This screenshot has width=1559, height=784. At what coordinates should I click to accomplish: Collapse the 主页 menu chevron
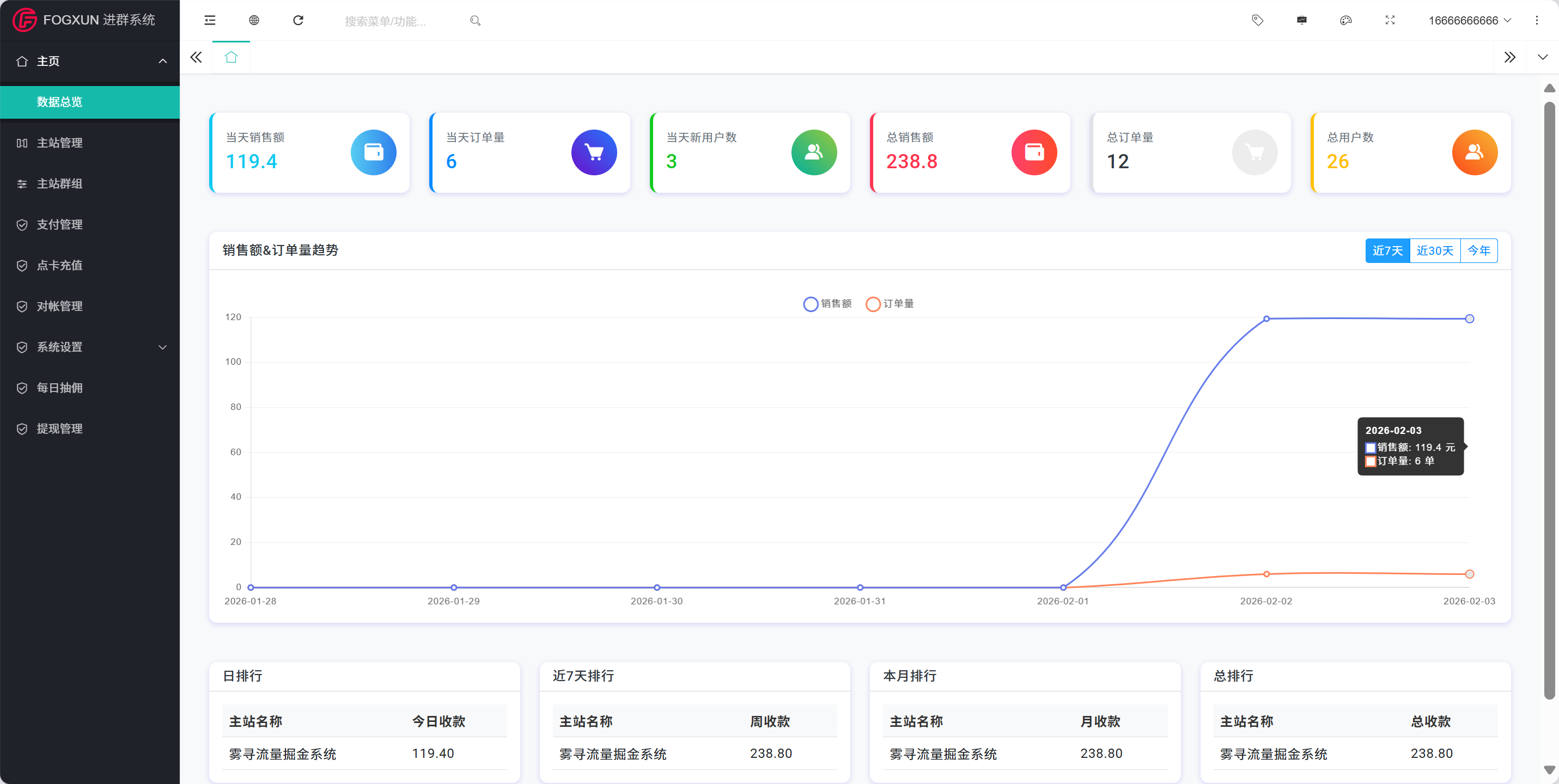(x=162, y=61)
